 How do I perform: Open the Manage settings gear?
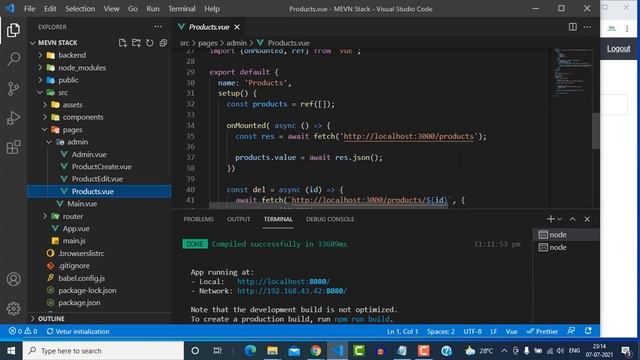click(13, 308)
